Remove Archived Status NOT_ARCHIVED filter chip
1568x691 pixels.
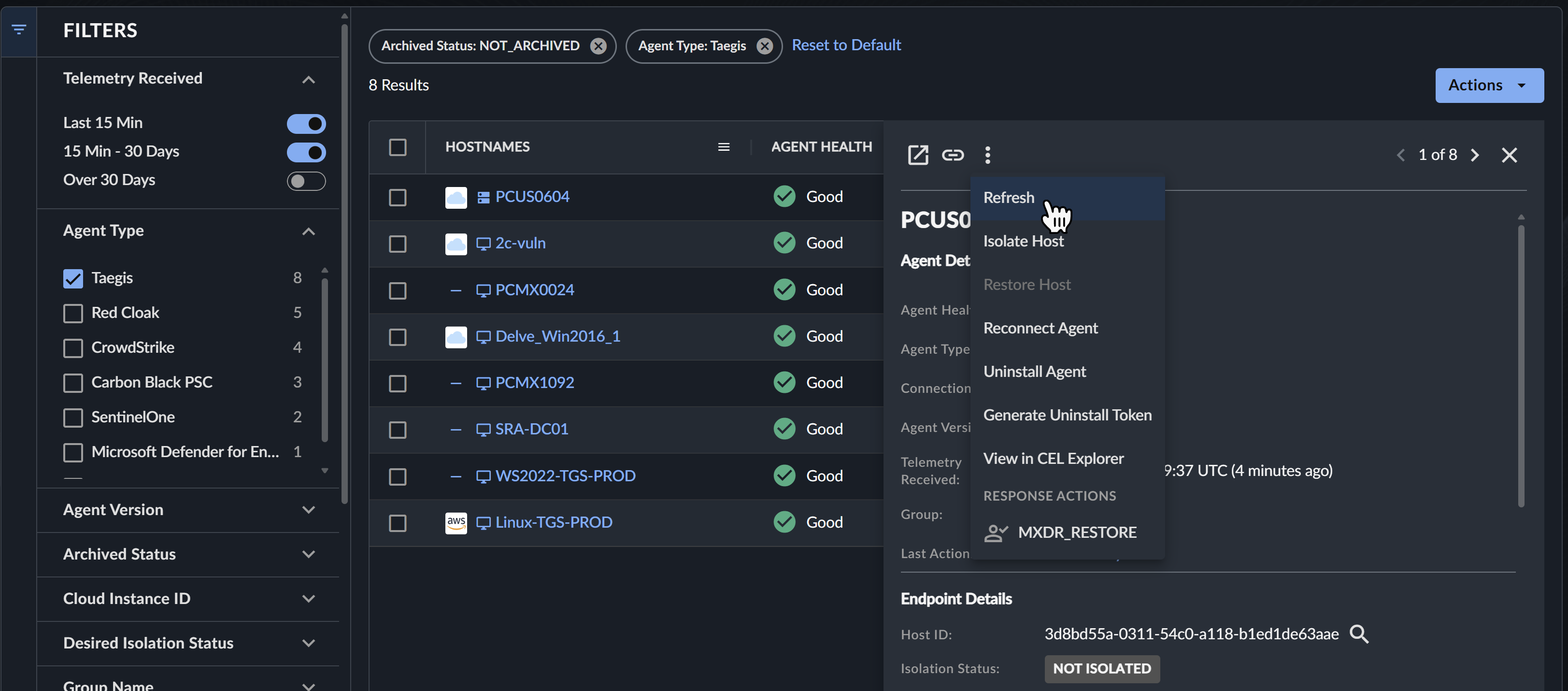point(599,46)
